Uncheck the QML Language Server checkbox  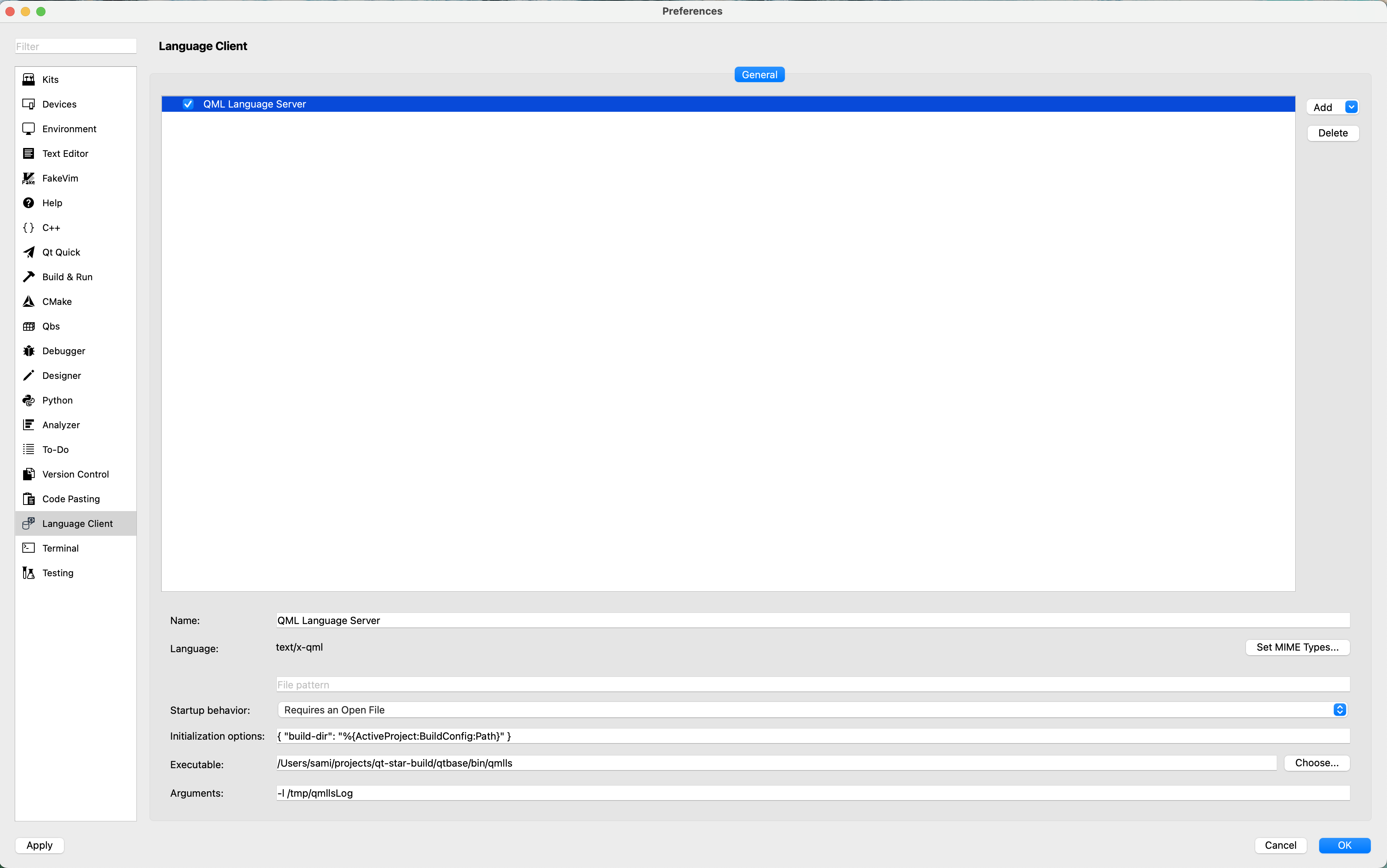pyautogui.click(x=188, y=104)
